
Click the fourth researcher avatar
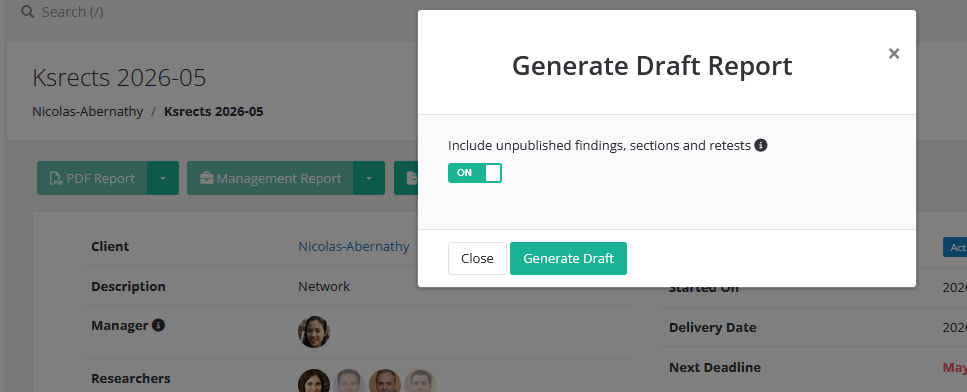coord(420,381)
